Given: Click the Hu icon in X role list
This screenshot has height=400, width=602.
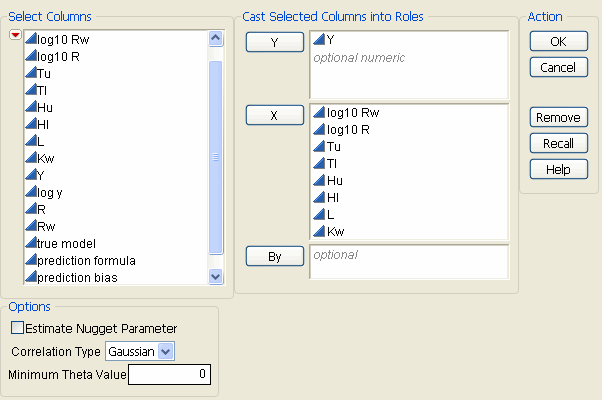Looking at the screenshot, I should [319, 180].
